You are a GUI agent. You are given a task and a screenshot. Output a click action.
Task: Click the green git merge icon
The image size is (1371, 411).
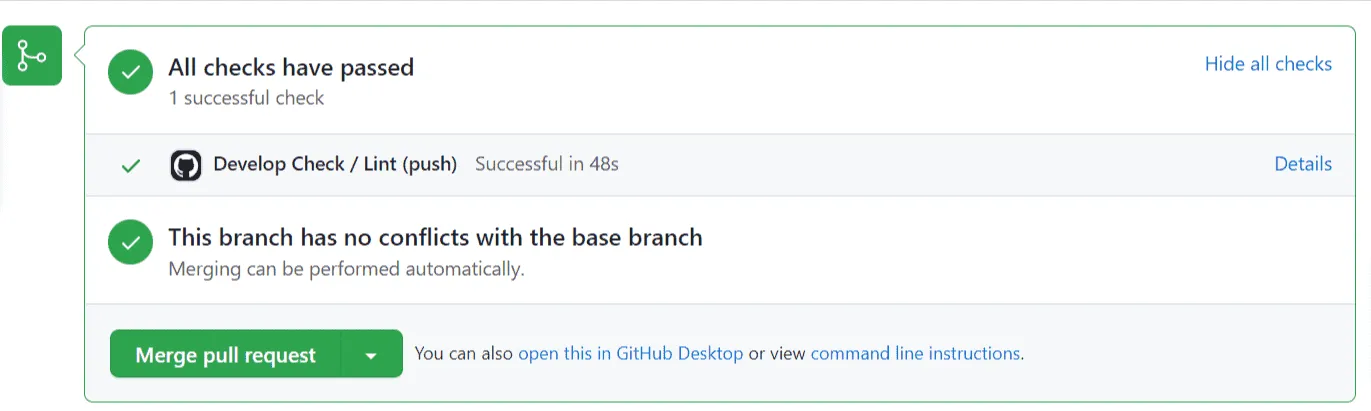point(32,55)
